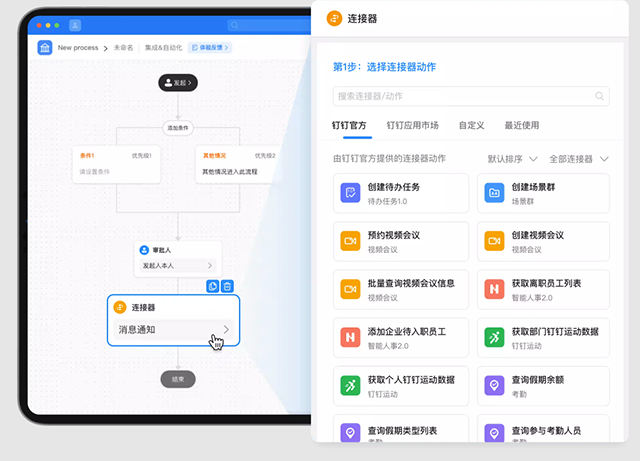Click the orange connector icon in panel header
Viewport: 640px width, 461px height.
[x=334, y=18]
